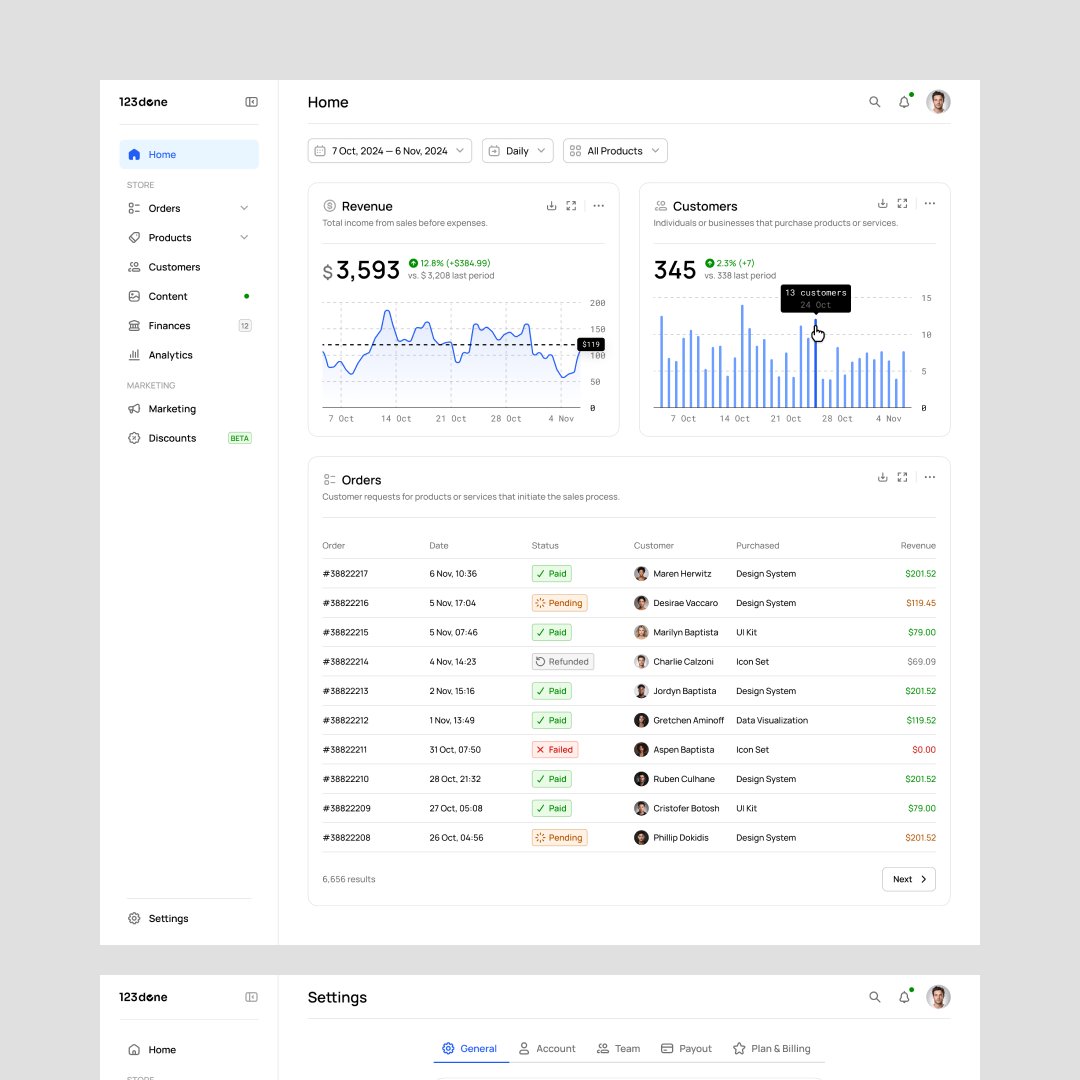Click the 123done logo in Home window

coord(143,102)
